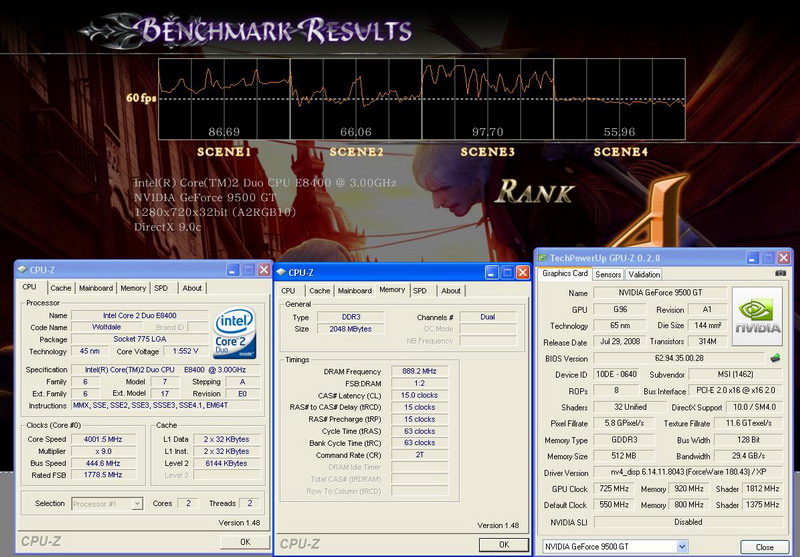Click the GPU-Z title bar app icon

click(542, 258)
